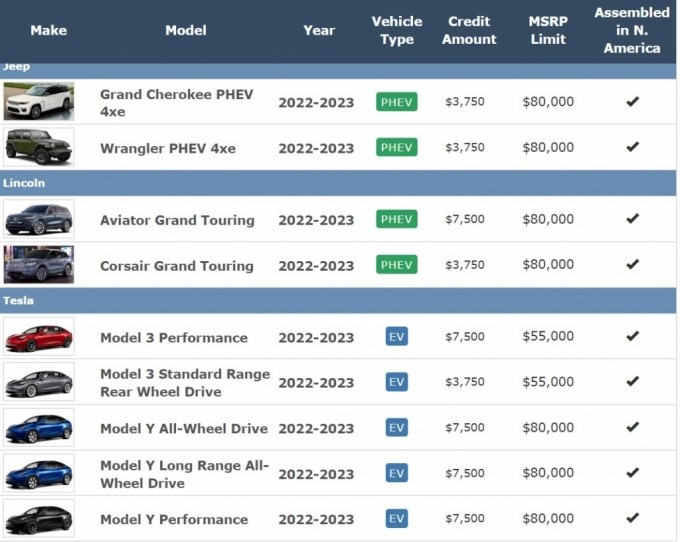Click the $3,750 credit for Model 3 Standard Range
680x542 pixels.
click(x=465, y=382)
